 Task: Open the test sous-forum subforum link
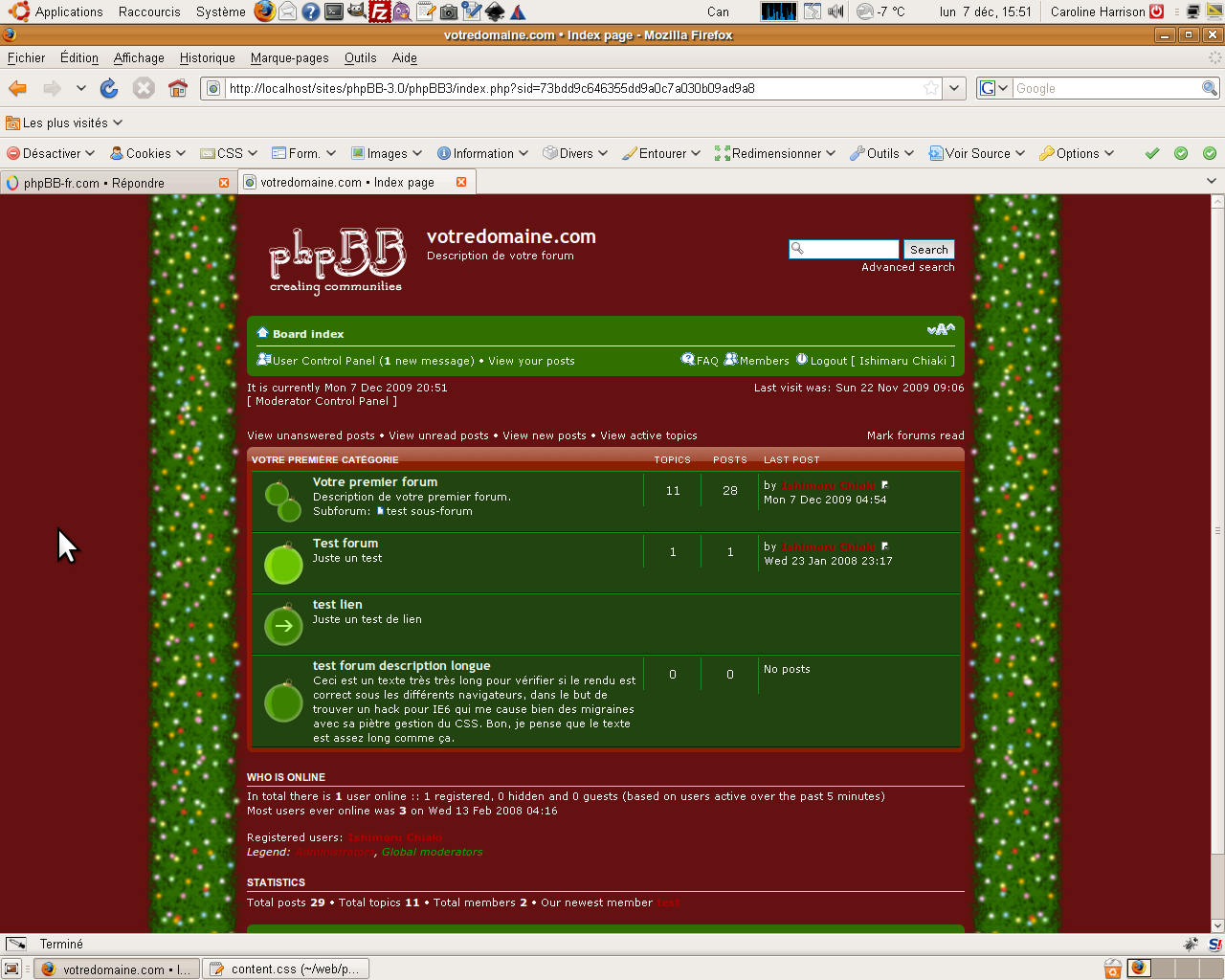pos(429,511)
